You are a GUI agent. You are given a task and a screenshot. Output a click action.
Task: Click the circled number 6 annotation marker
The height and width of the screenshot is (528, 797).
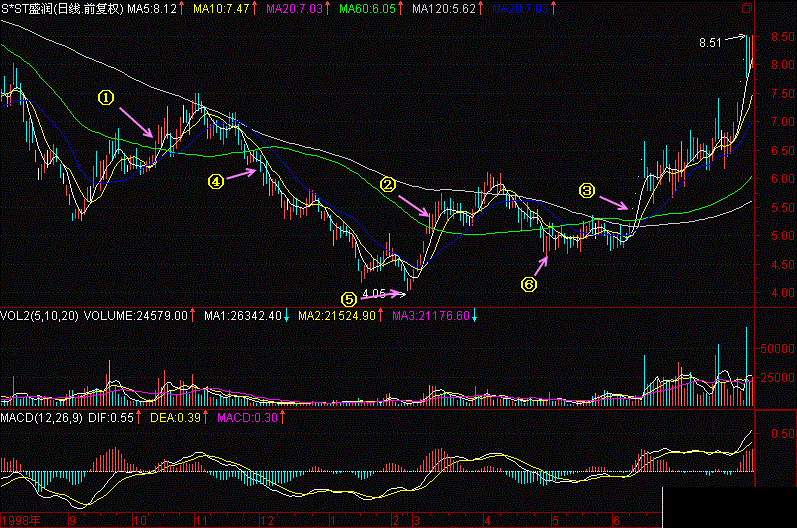[529, 284]
